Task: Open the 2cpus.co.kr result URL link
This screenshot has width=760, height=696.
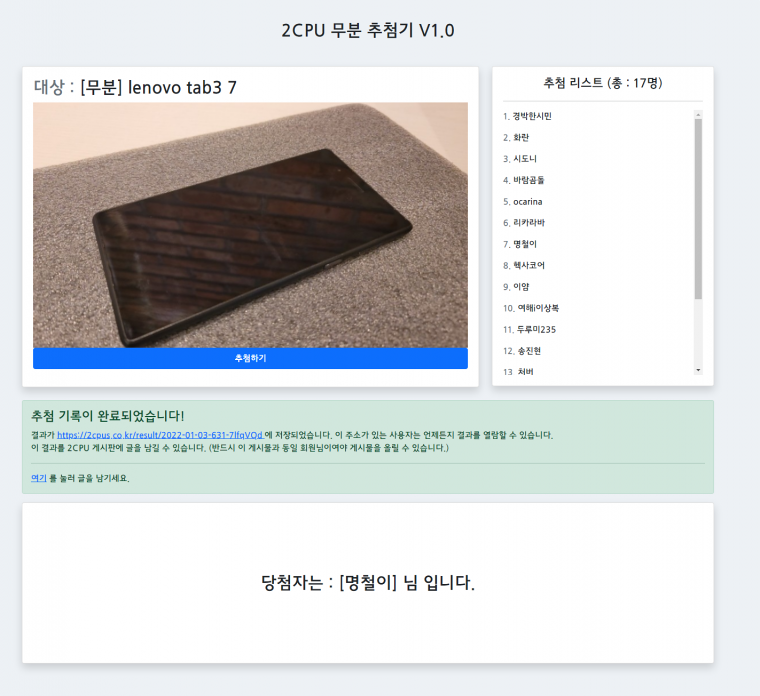Action: pos(160,435)
